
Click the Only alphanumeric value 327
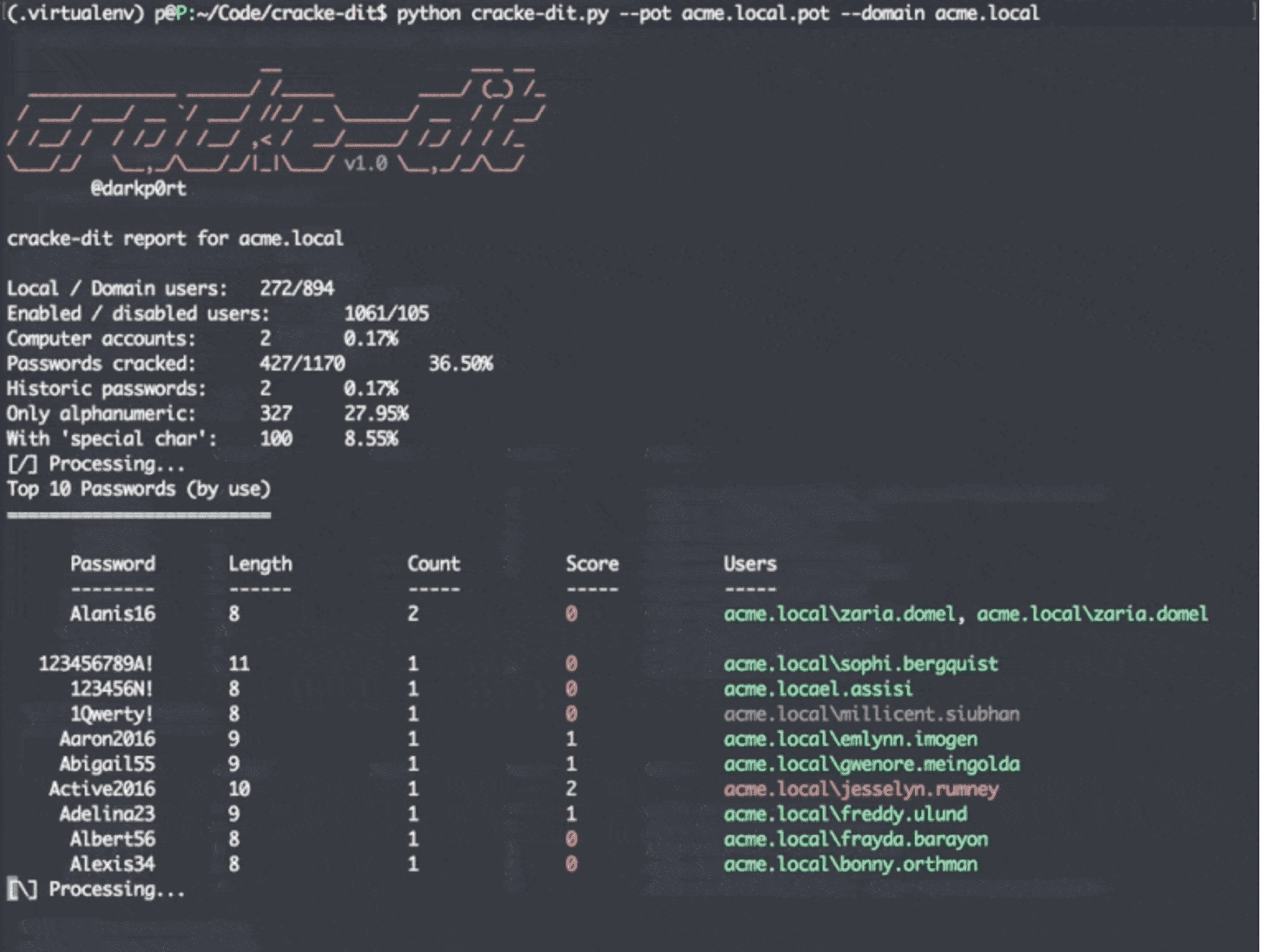click(276, 413)
